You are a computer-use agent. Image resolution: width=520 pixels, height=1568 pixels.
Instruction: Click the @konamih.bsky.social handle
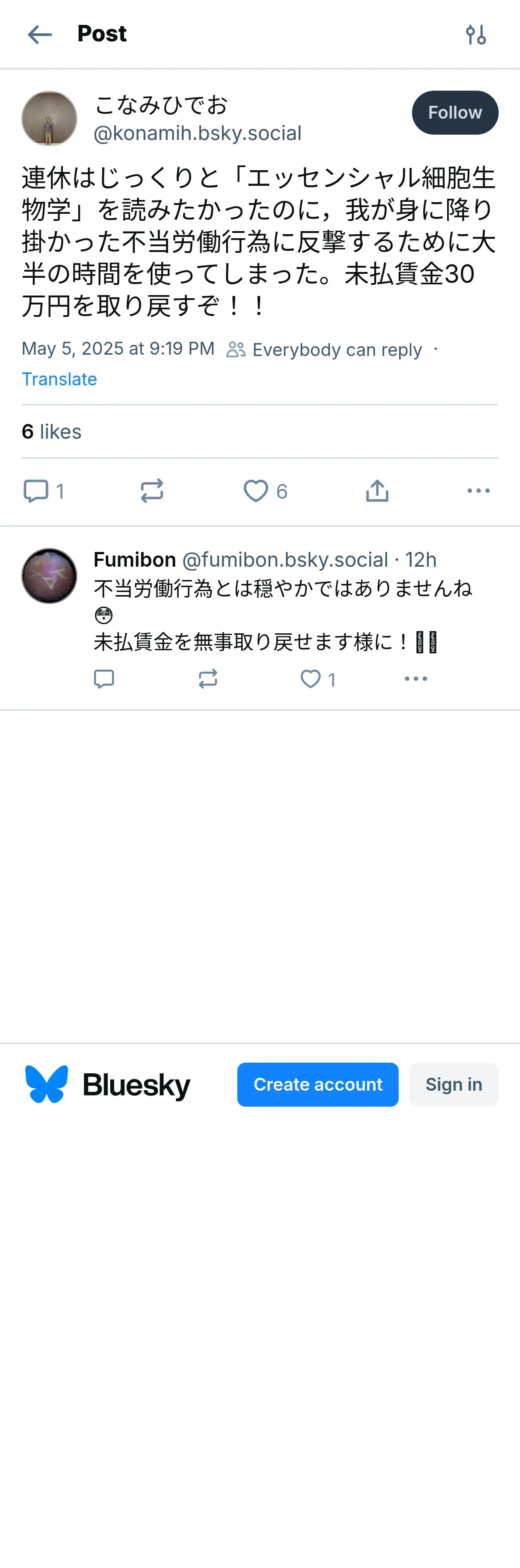[197, 133]
